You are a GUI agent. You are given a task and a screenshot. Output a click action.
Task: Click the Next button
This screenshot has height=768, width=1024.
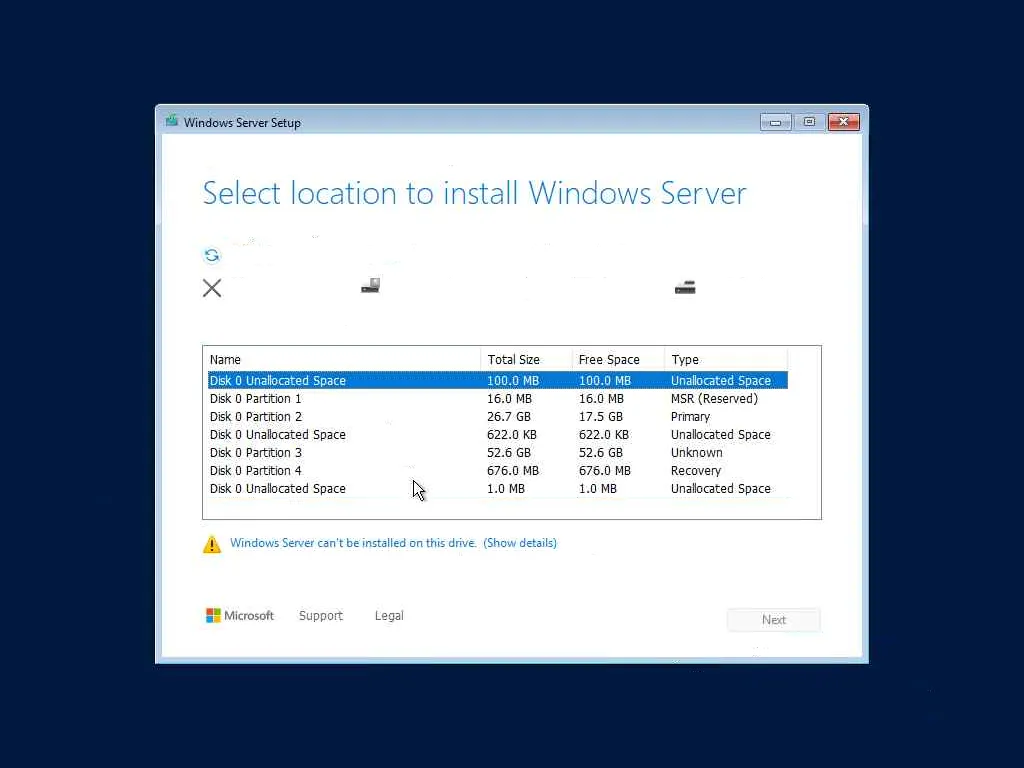pyautogui.click(x=774, y=620)
